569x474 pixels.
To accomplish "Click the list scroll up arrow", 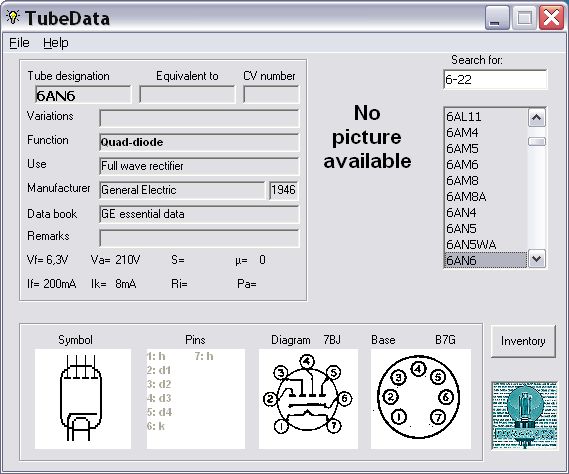I will (537, 118).
